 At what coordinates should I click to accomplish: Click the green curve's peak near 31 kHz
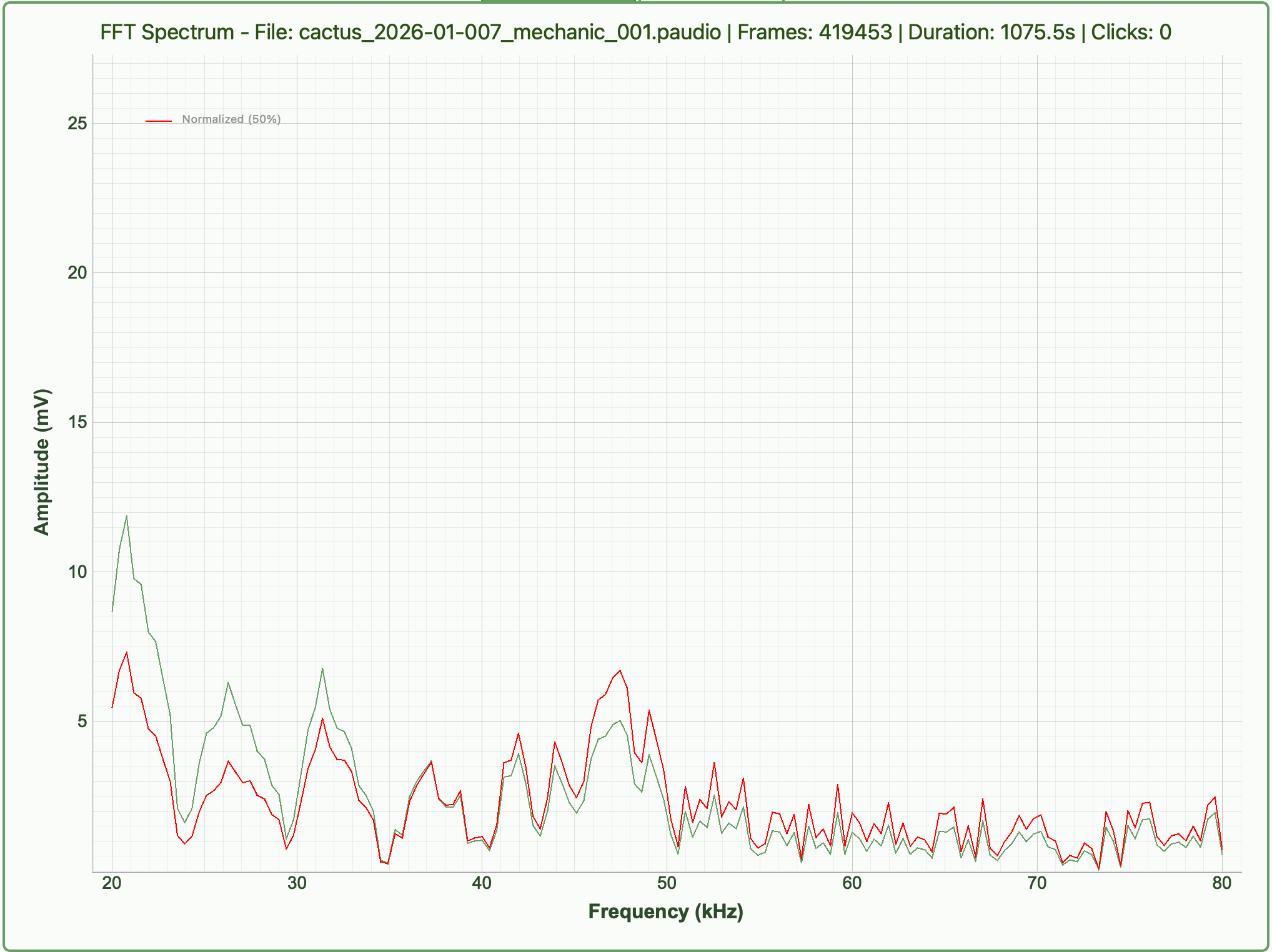pyautogui.click(x=322, y=668)
